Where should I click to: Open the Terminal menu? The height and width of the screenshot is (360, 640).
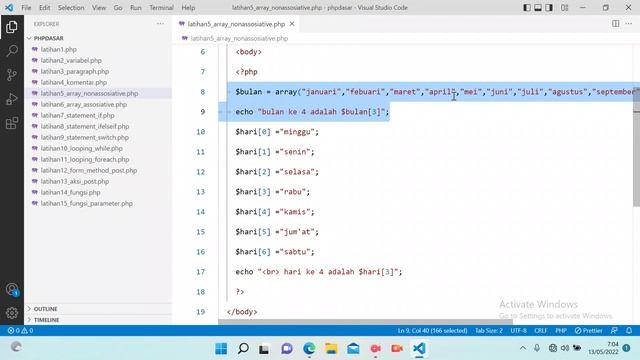tap(161, 7)
